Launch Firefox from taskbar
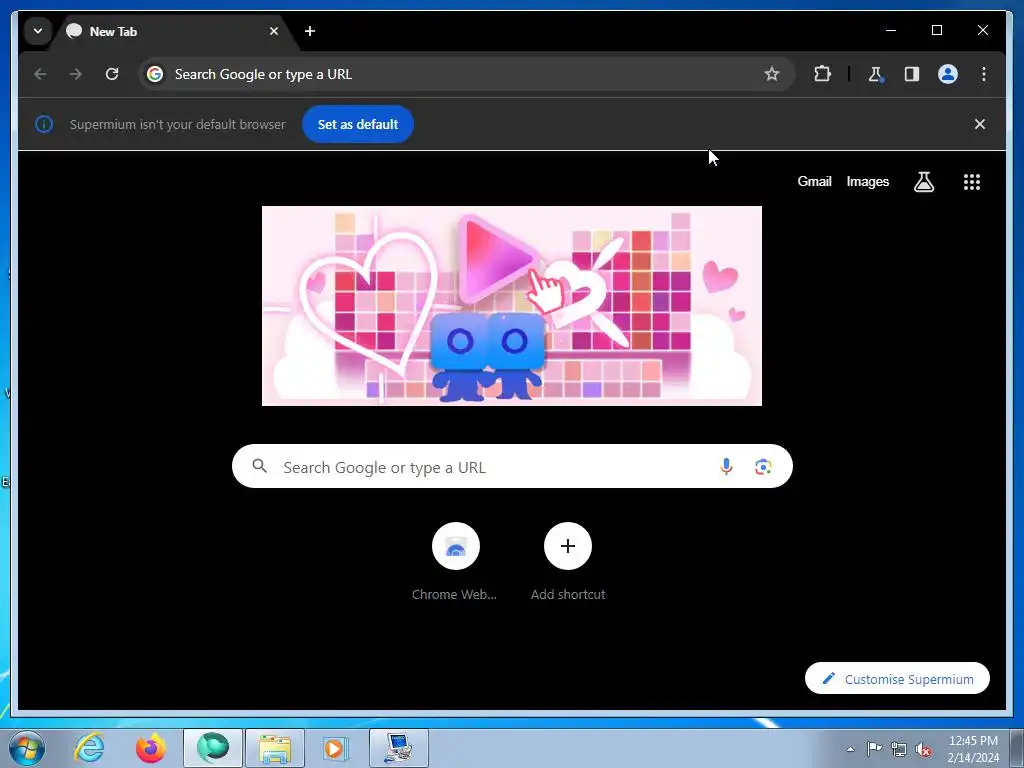The image size is (1024, 768). (151, 748)
